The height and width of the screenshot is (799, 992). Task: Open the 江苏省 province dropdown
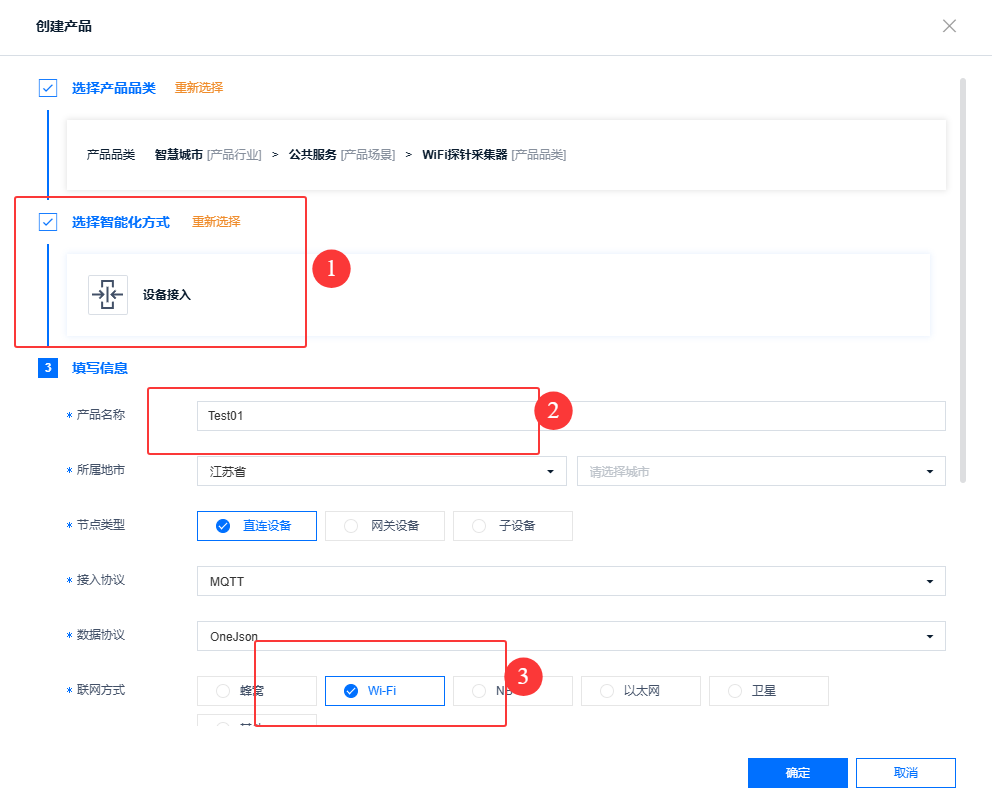(x=381, y=471)
